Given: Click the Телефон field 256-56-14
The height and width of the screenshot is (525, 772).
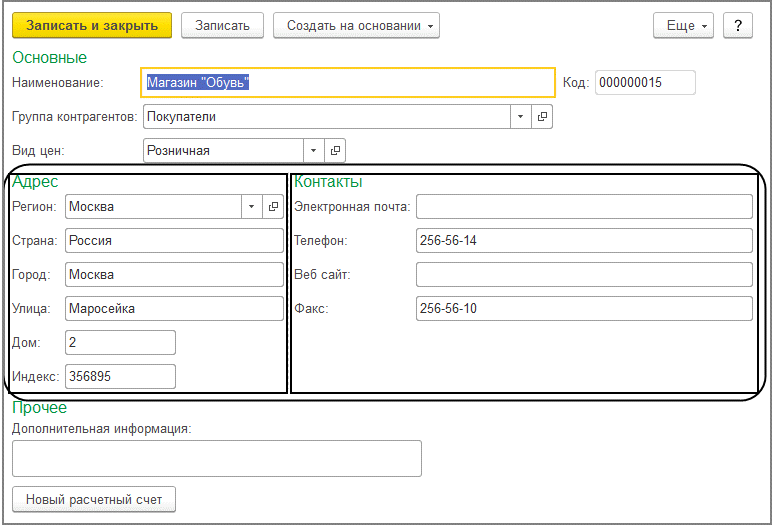Looking at the screenshot, I should pyautogui.click(x=584, y=240).
